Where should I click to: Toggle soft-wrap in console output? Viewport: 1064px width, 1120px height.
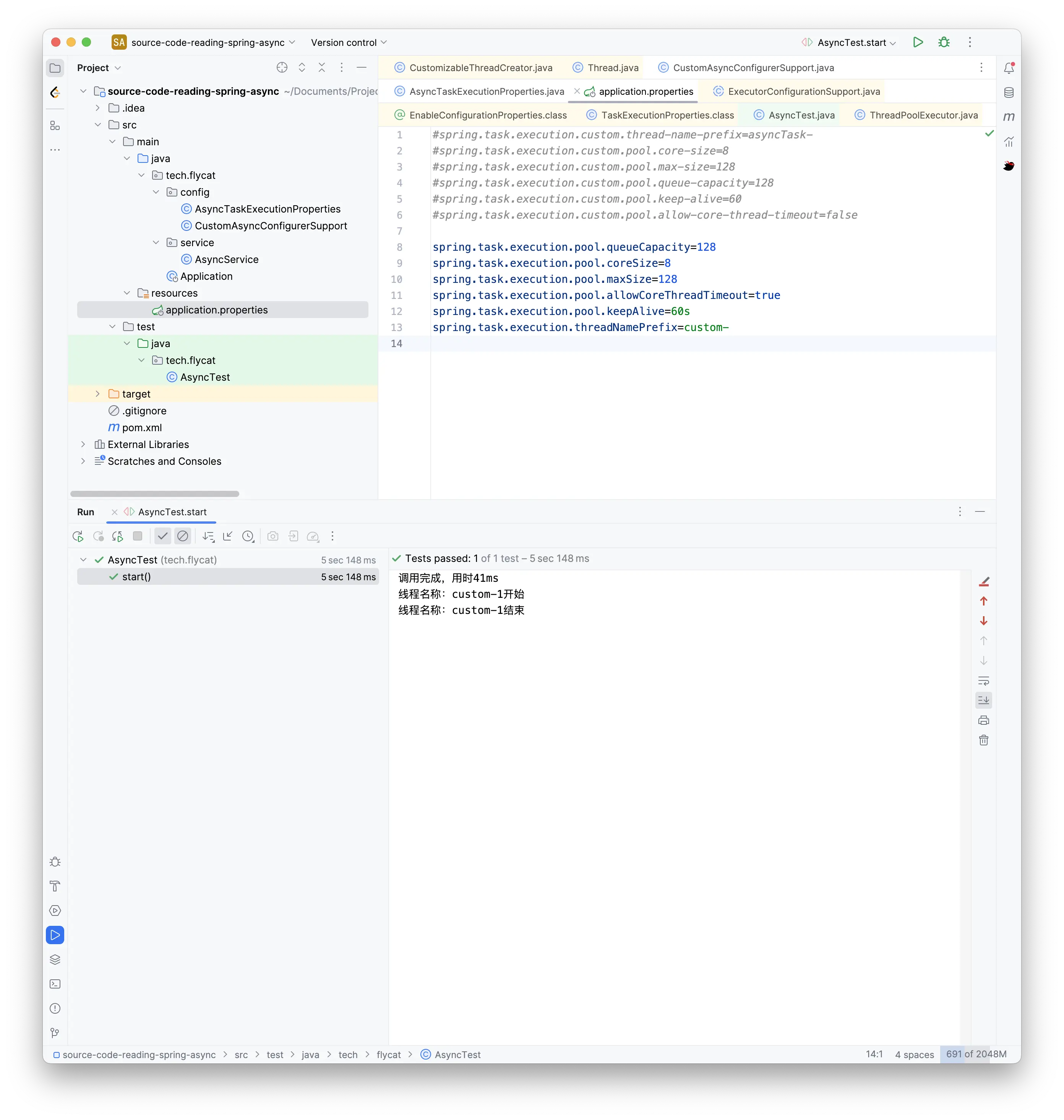(x=983, y=681)
